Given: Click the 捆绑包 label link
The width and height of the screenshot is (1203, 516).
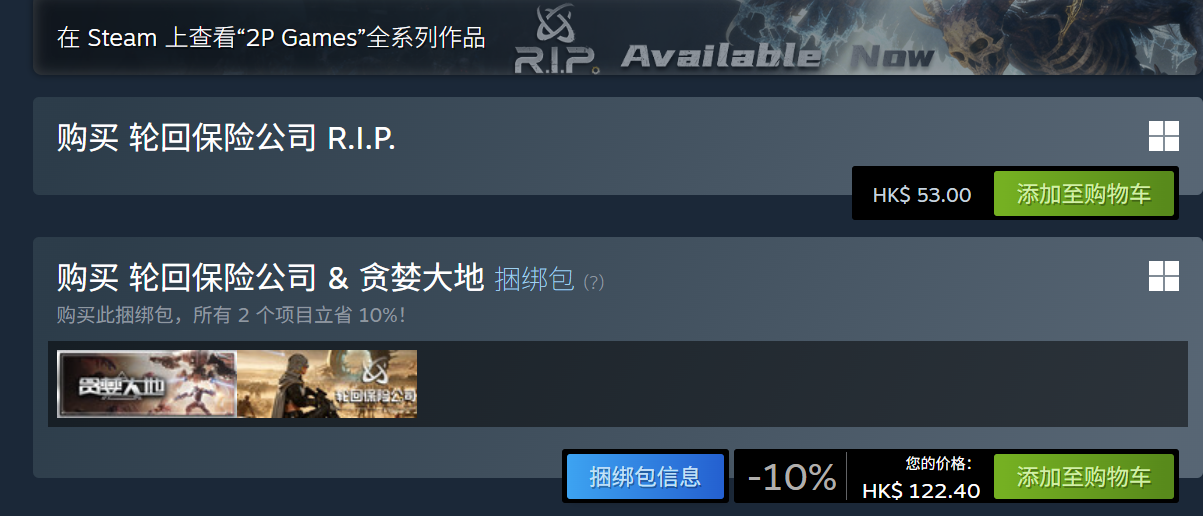Looking at the screenshot, I should [x=534, y=279].
